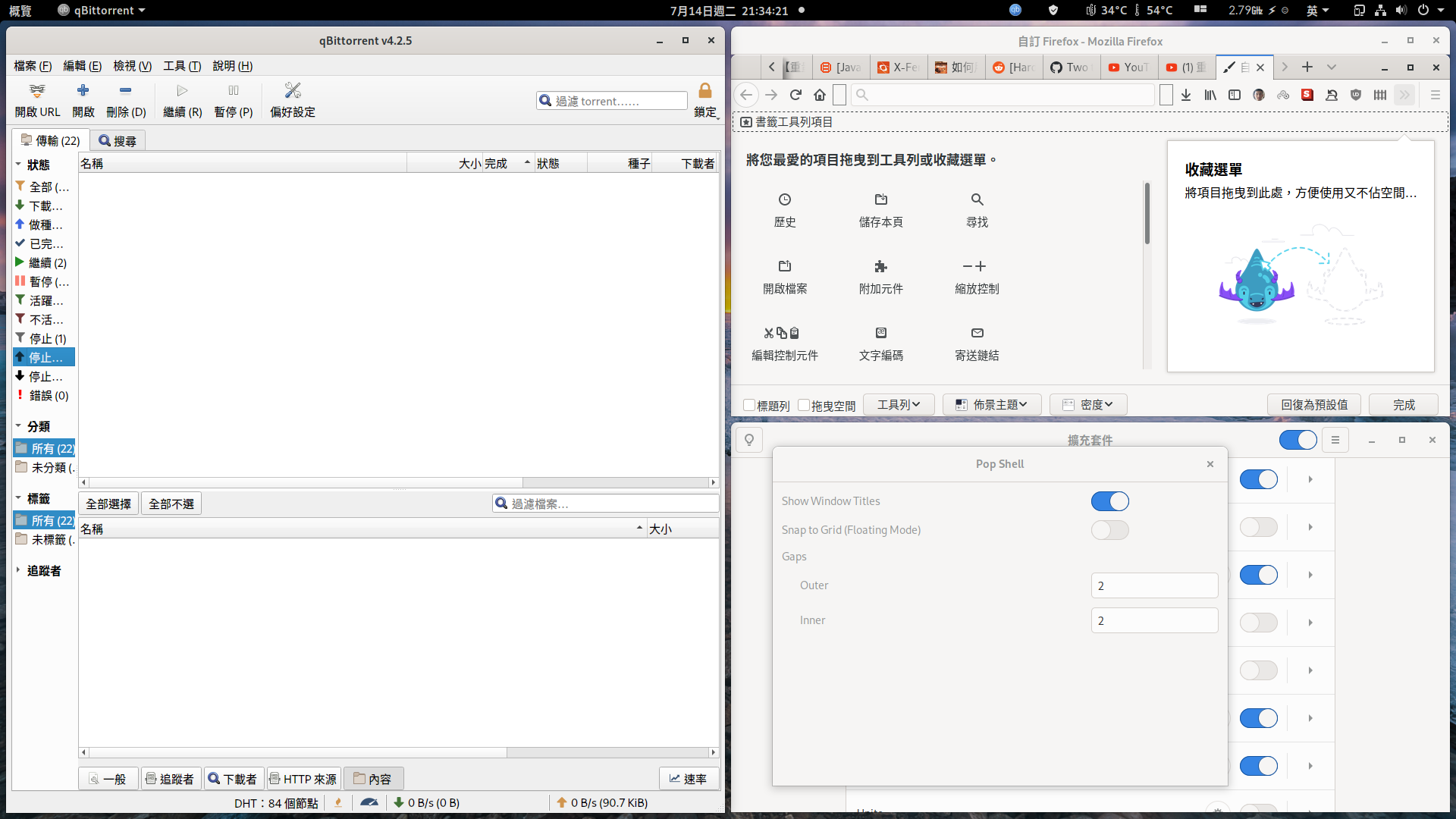Open Firefox list-all-tabs dropdown arrow

point(1332,67)
